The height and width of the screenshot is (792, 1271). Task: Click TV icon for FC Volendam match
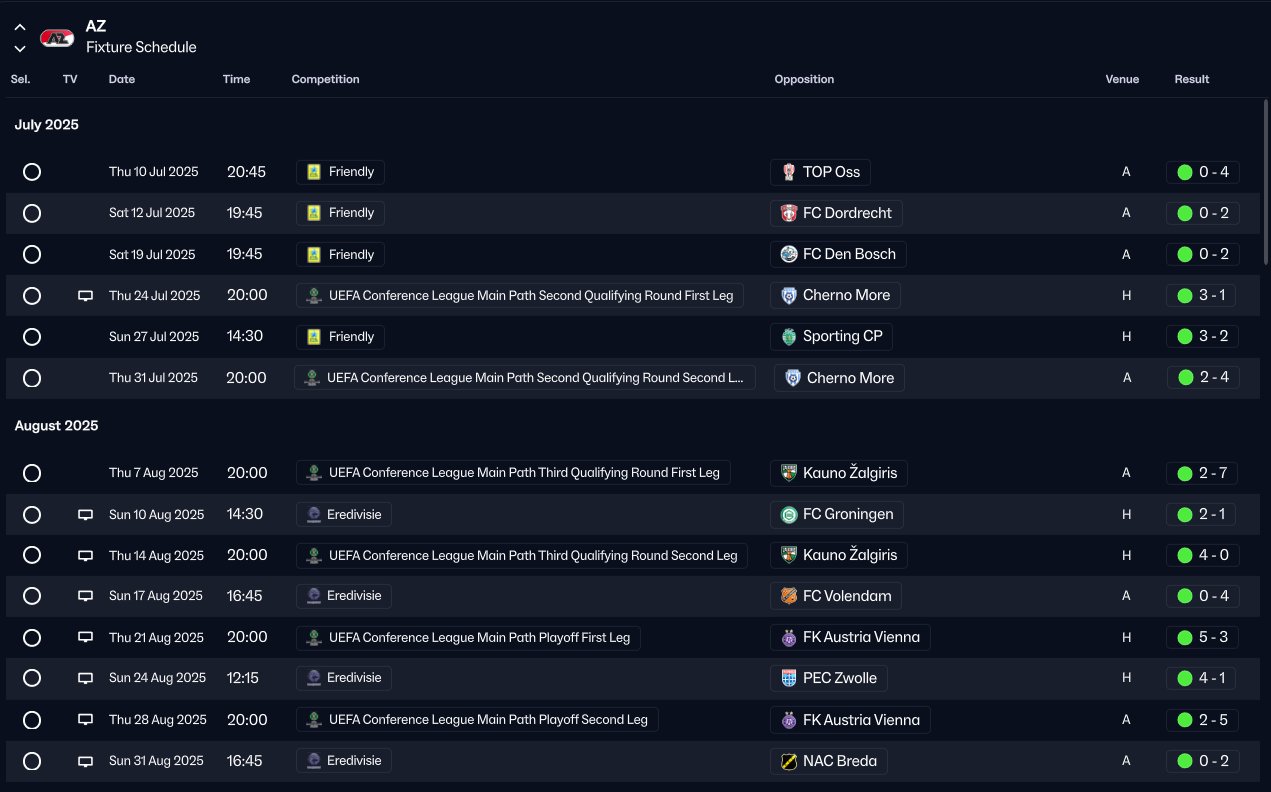pyautogui.click(x=86, y=596)
